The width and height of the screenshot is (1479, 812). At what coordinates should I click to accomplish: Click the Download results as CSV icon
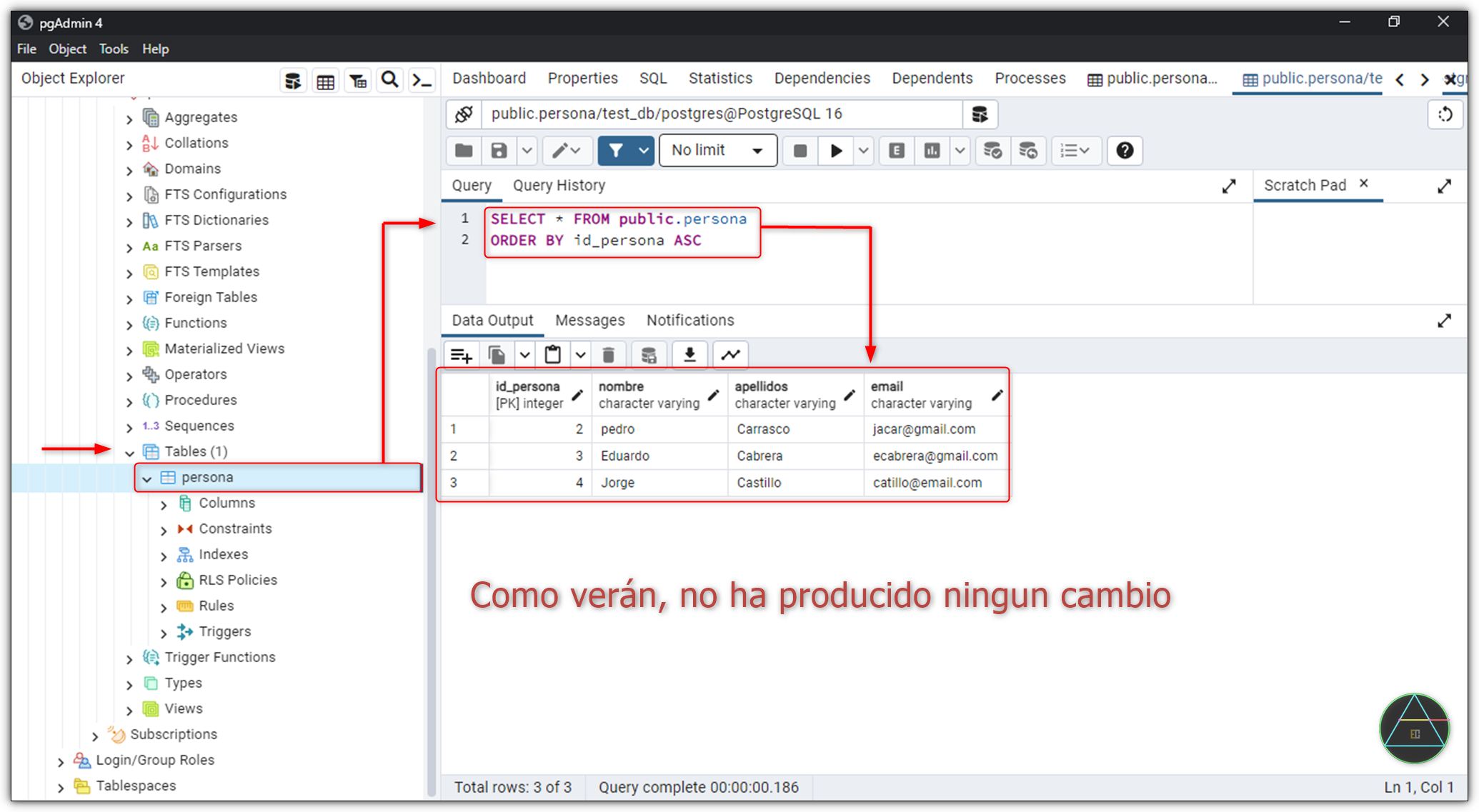click(689, 355)
